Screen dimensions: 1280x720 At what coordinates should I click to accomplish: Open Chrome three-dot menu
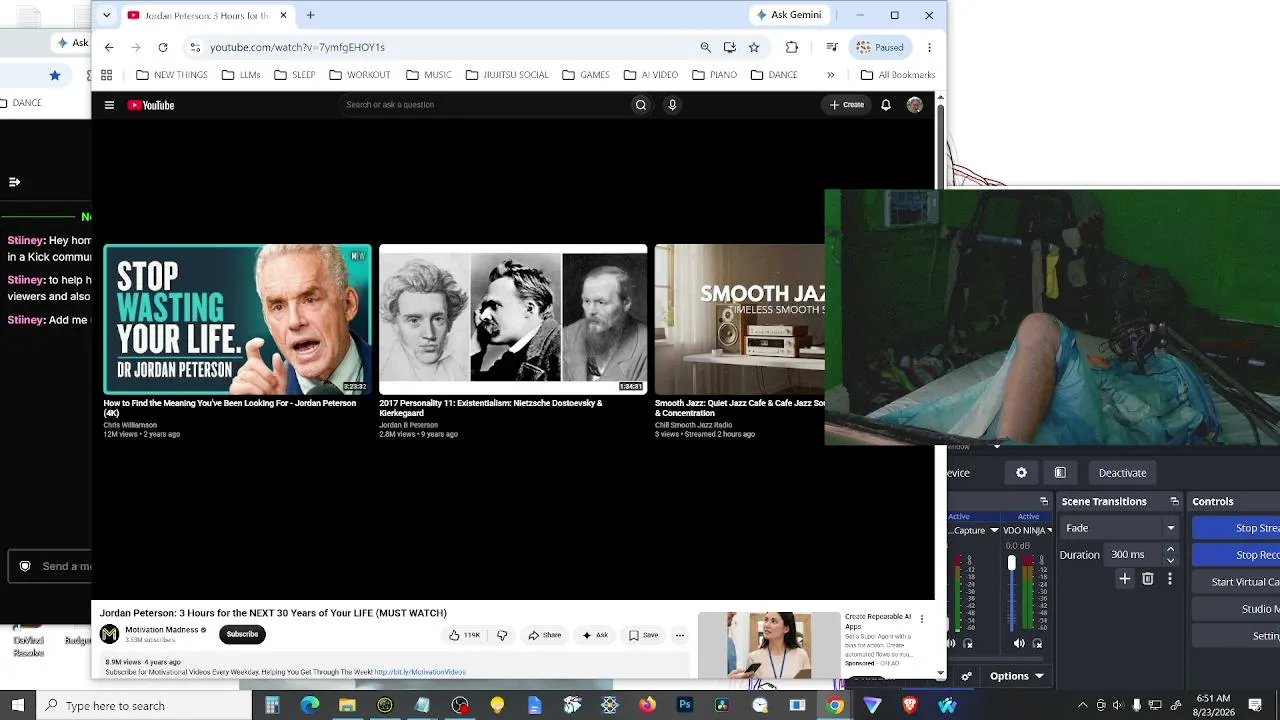click(929, 47)
